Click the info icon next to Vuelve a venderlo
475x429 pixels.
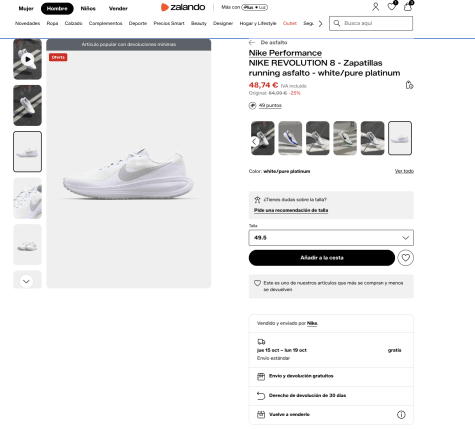[401, 415]
